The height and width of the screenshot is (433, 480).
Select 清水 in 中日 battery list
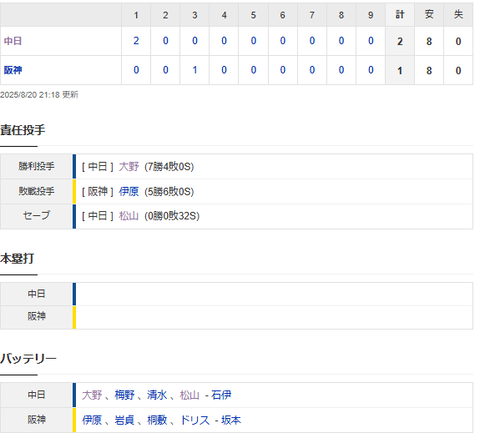(x=157, y=395)
